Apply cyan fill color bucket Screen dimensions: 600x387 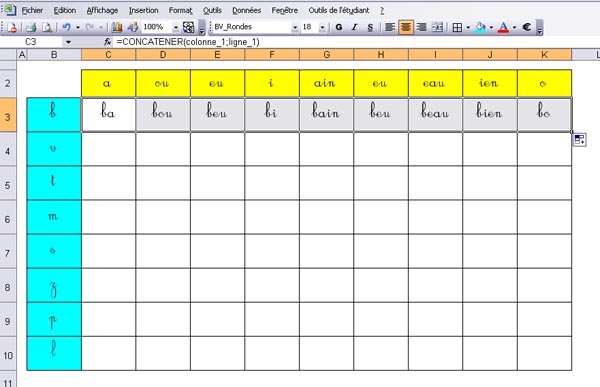tap(480, 27)
